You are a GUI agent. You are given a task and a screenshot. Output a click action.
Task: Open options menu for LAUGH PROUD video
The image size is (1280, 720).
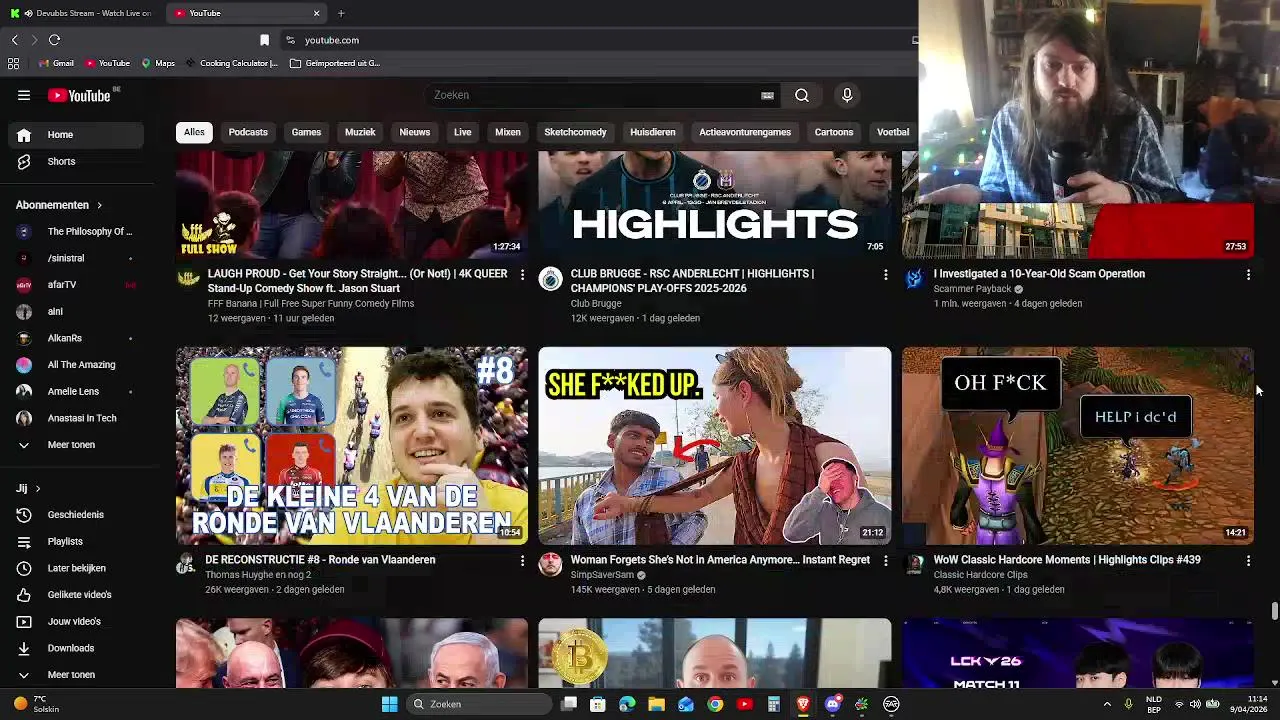[x=522, y=274]
